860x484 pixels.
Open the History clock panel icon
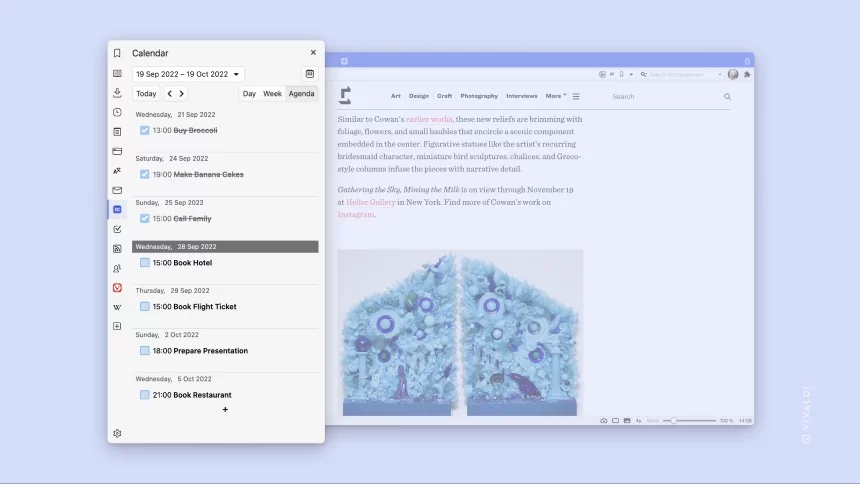(117, 112)
